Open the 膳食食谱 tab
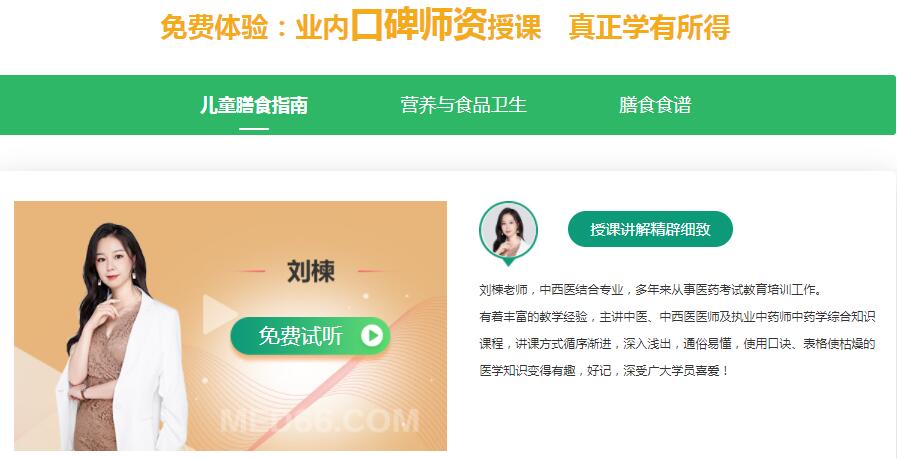The image size is (897, 459). click(x=655, y=105)
